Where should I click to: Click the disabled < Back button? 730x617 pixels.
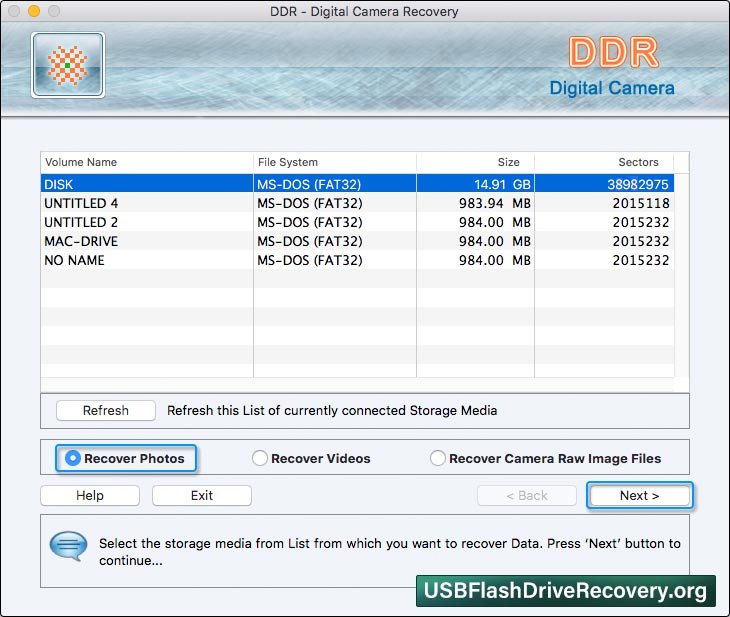pos(527,495)
